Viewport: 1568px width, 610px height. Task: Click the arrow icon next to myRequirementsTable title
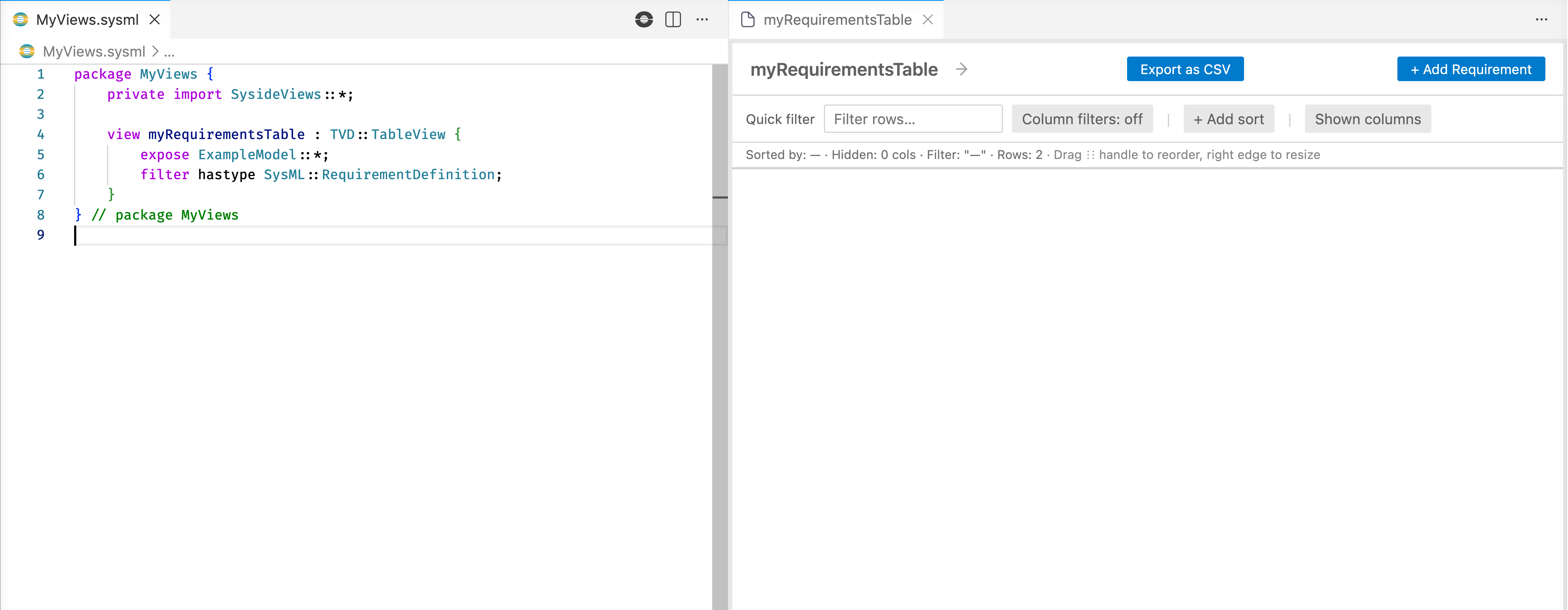click(962, 70)
